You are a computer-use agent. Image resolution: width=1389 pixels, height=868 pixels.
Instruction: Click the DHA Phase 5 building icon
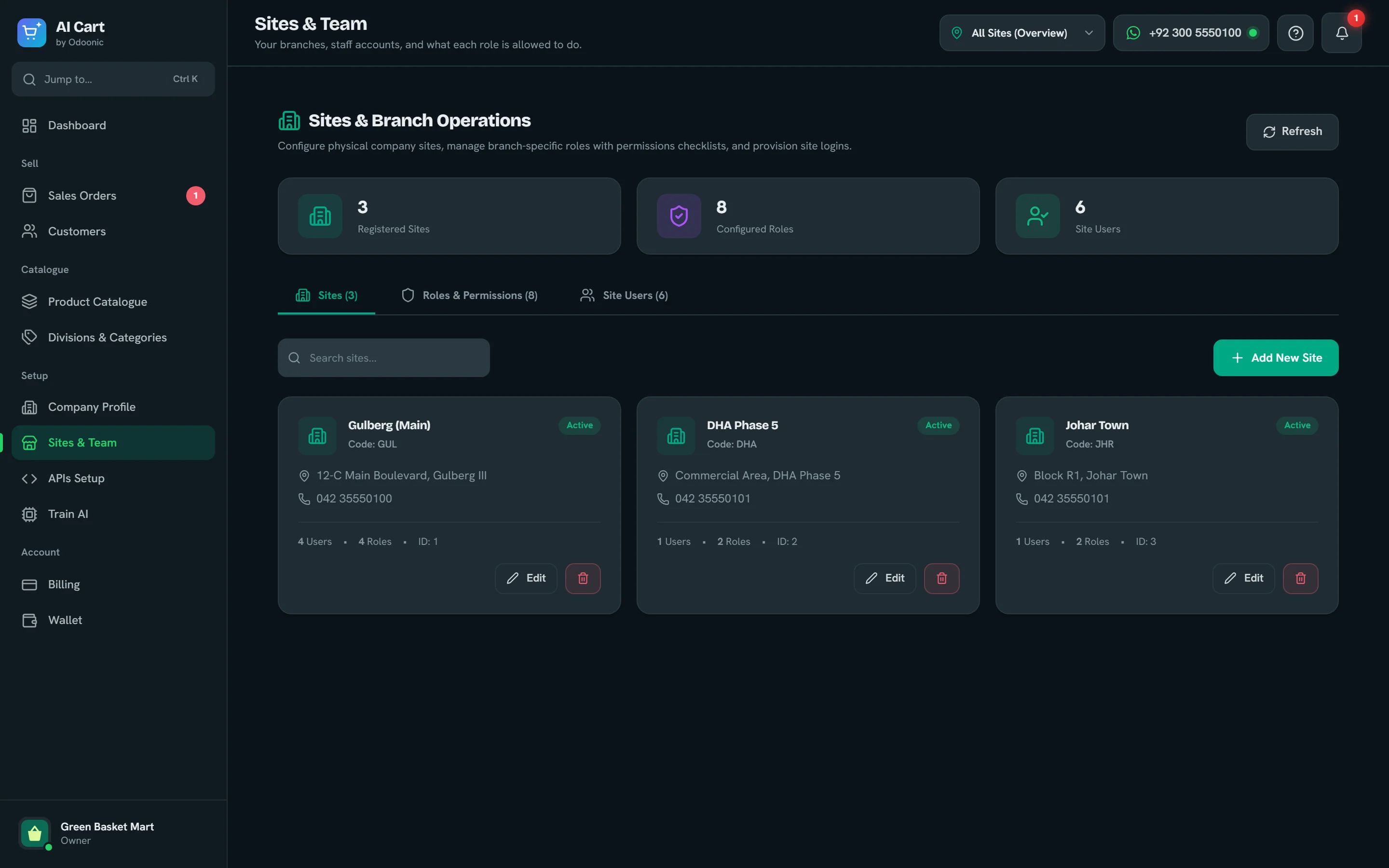676,436
